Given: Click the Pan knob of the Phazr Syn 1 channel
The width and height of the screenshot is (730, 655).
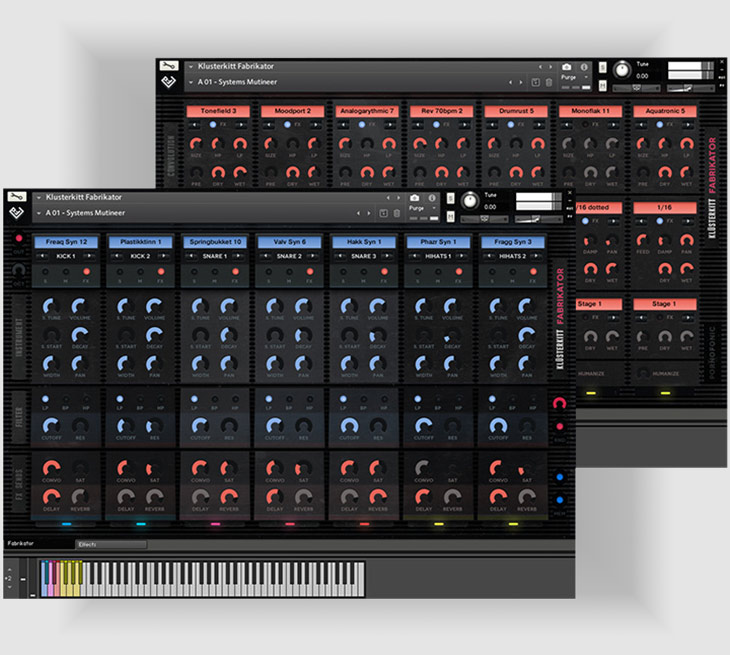Looking at the screenshot, I should point(452,364).
